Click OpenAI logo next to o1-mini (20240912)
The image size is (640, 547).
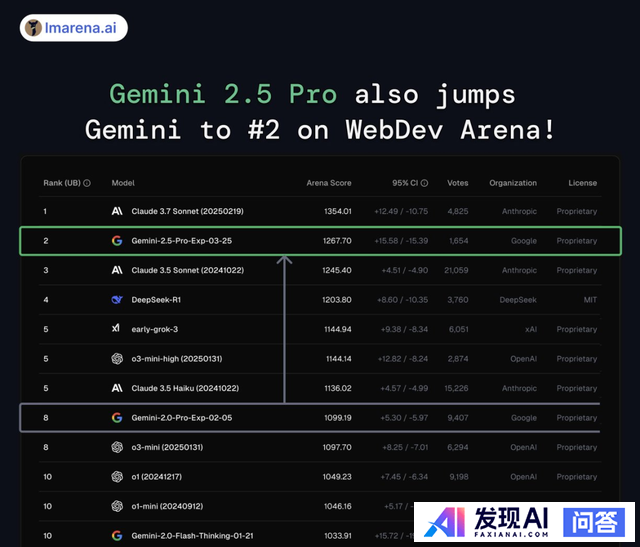pyautogui.click(x=117, y=506)
